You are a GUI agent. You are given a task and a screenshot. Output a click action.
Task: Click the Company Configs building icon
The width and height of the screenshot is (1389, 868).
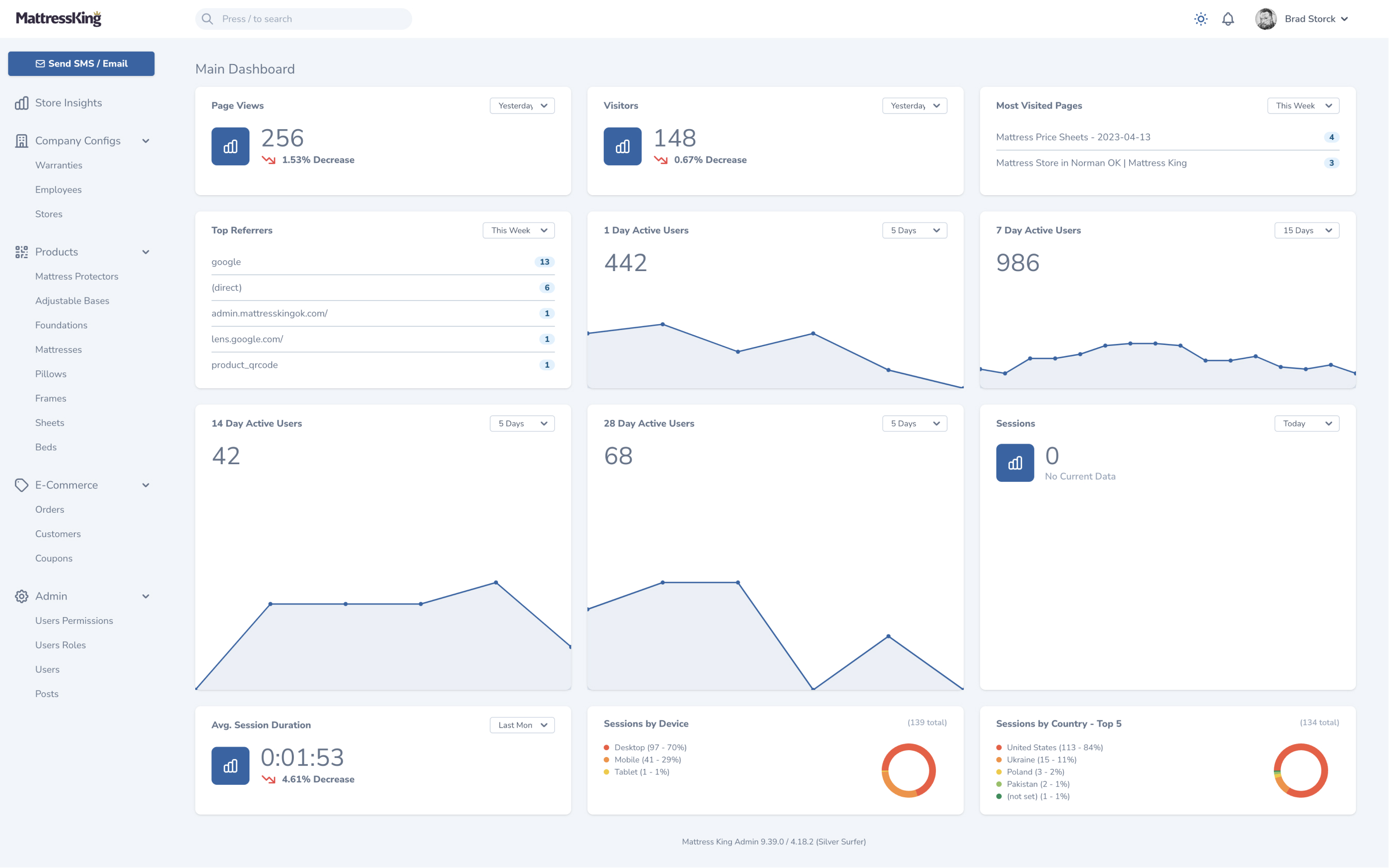[21, 140]
